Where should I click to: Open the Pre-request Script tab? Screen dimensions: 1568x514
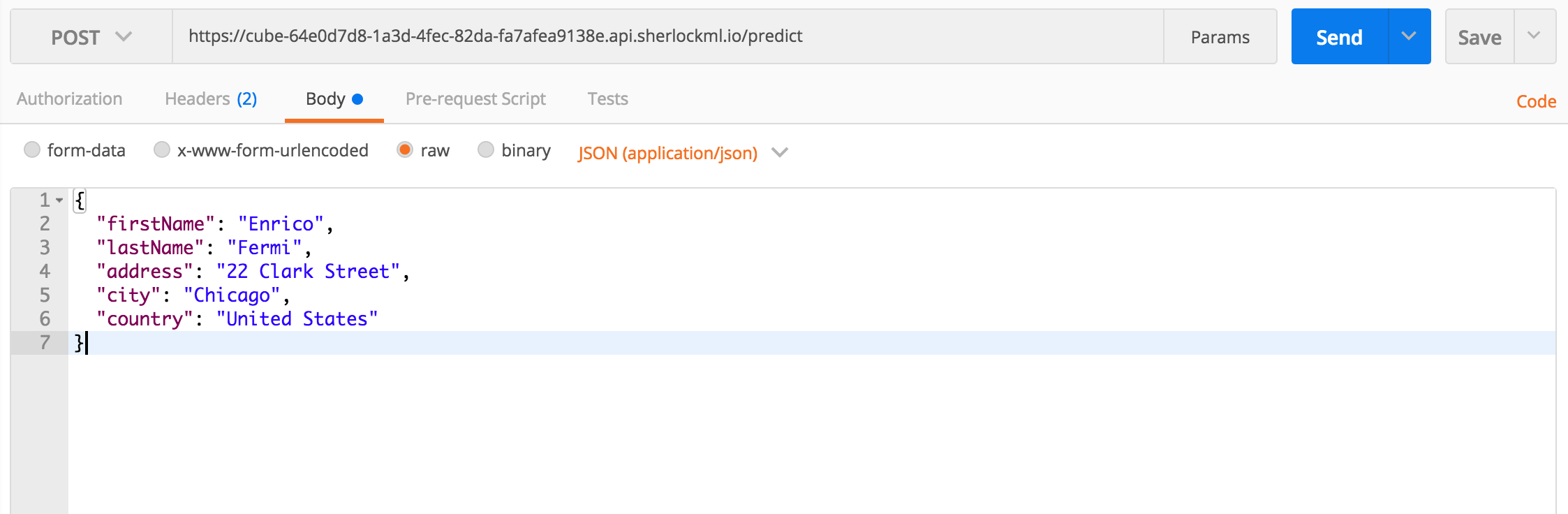[x=475, y=99]
